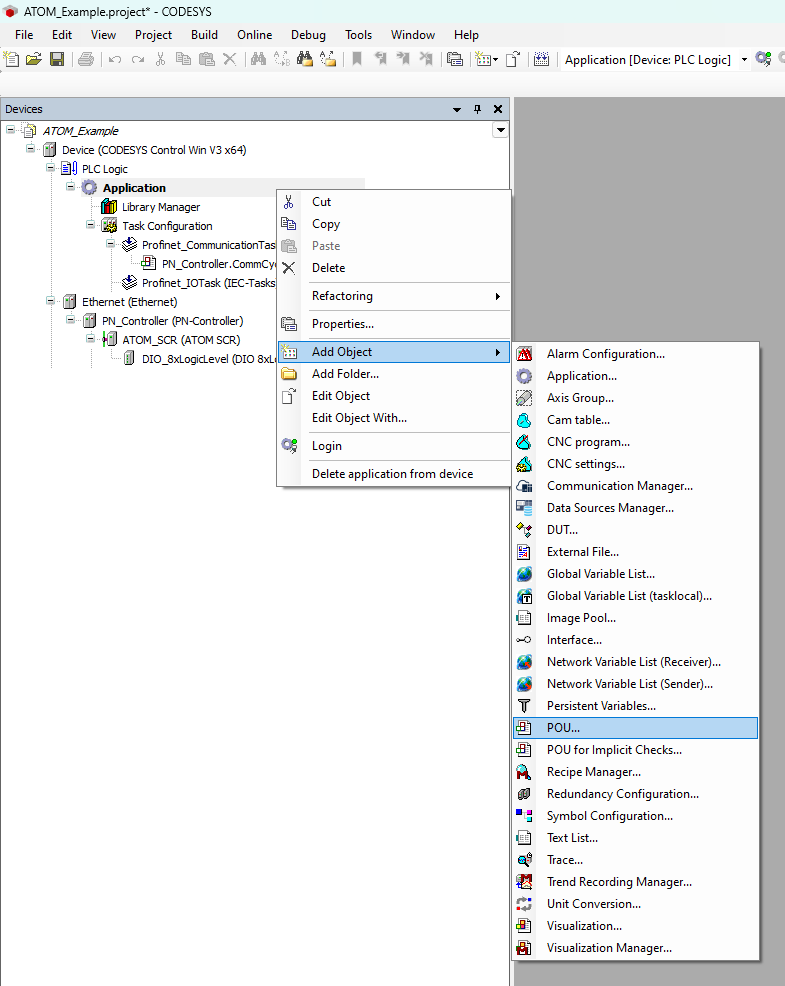
Task: Select POU... from the Add Object submenu
Action: coord(563,728)
